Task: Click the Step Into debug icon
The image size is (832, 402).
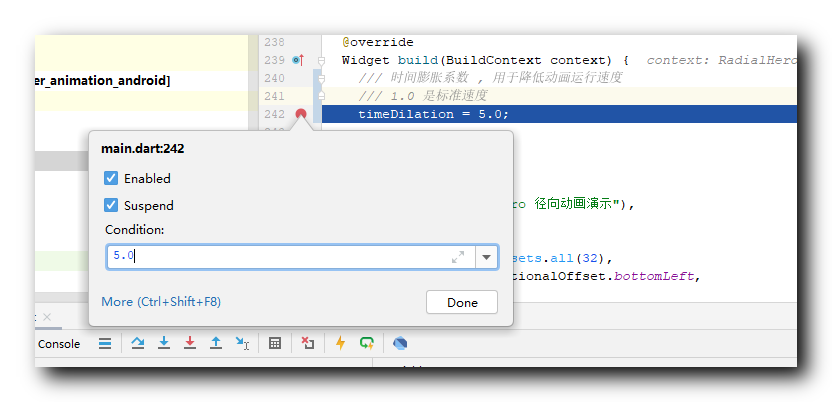Action: pyautogui.click(x=164, y=344)
